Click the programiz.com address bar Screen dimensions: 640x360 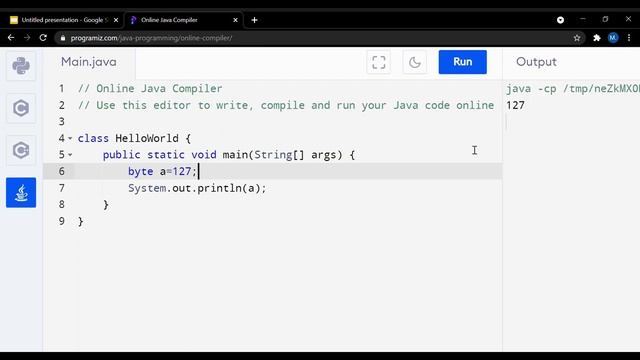click(x=318, y=38)
